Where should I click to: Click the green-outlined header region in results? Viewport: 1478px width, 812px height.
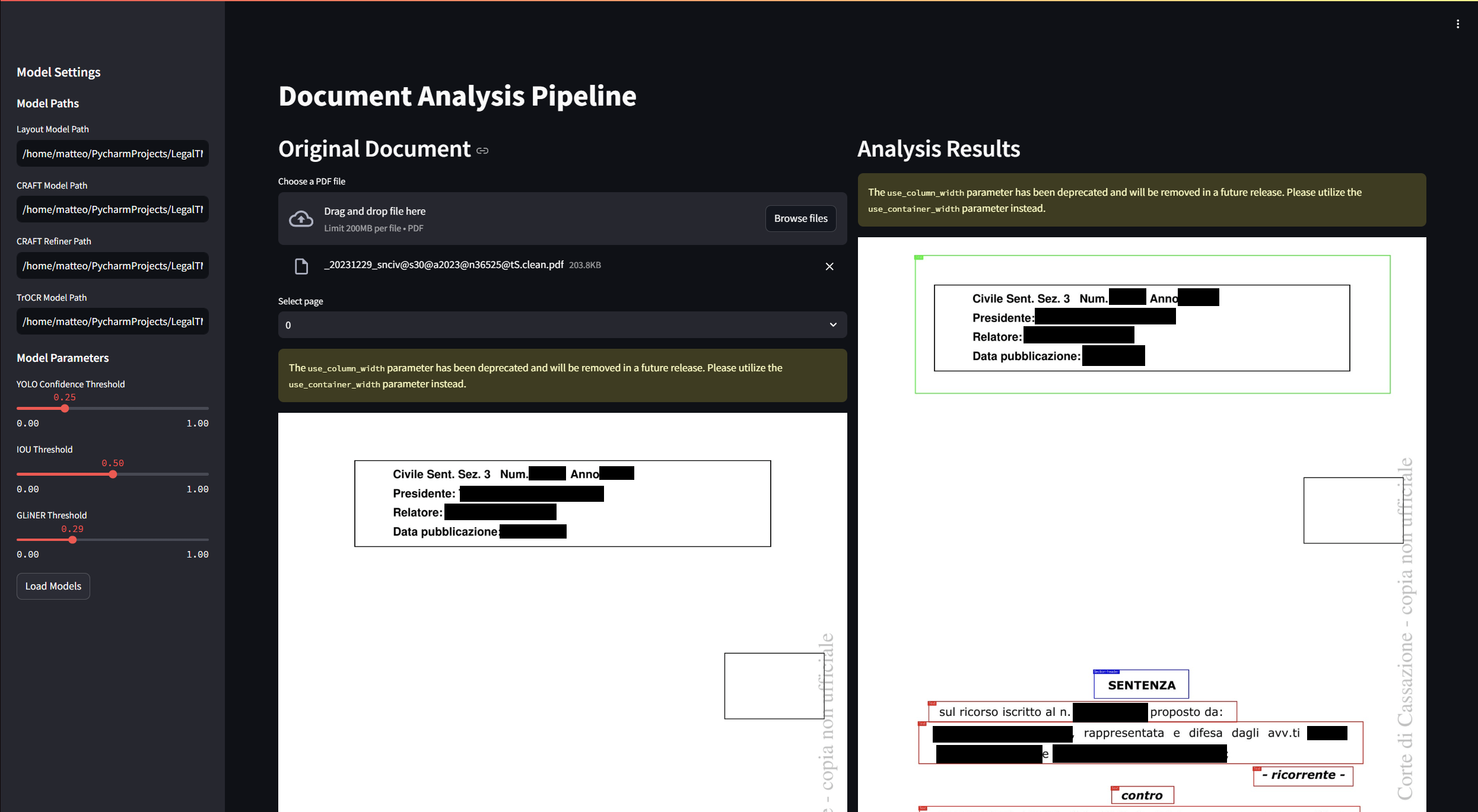[x=1152, y=324]
